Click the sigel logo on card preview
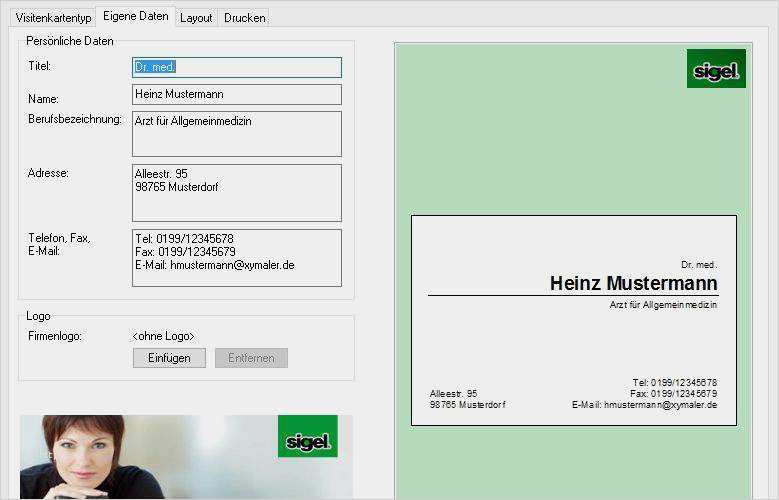 click(716, 69)
